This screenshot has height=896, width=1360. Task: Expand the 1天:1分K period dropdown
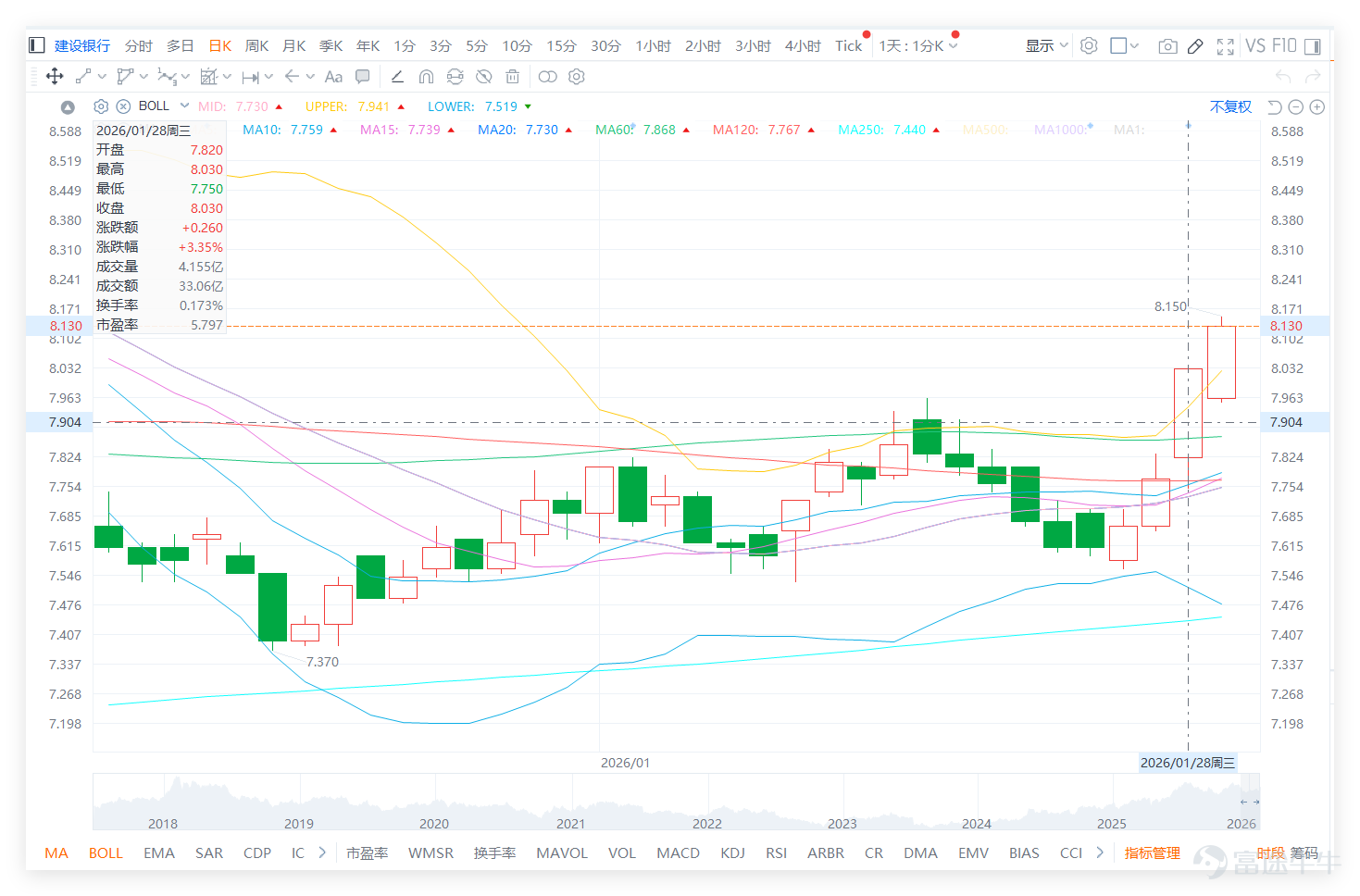click(954, 45)
